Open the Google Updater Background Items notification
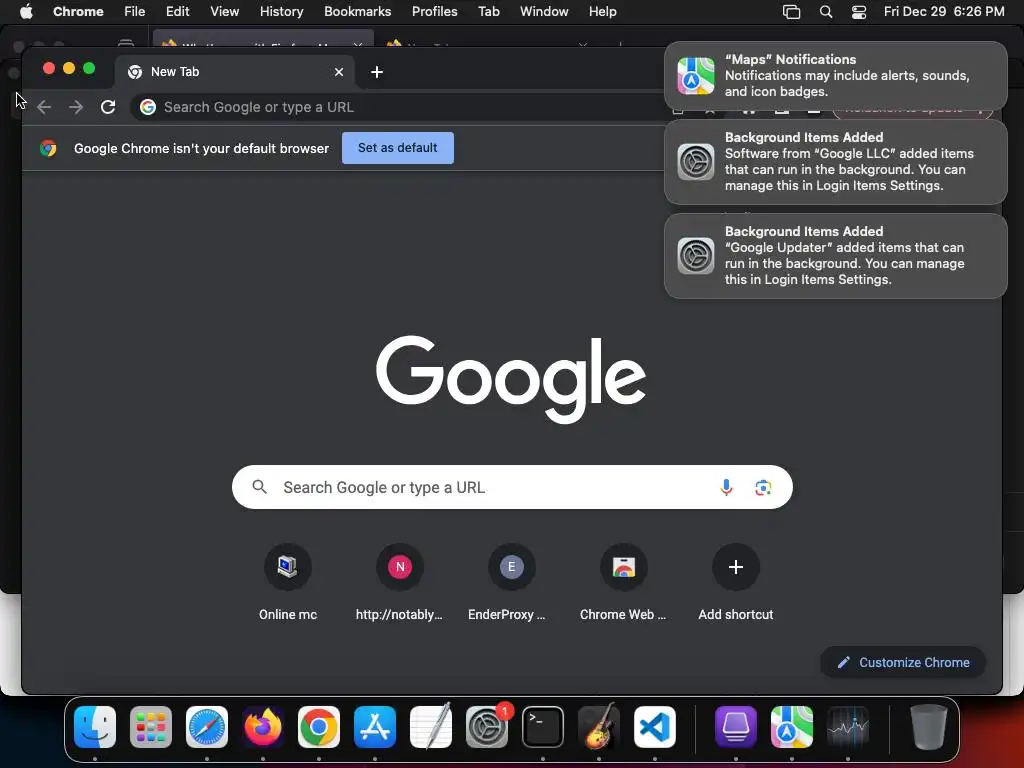The width and height of the screenshot is (1024, 768). click(x=836, y=256)
